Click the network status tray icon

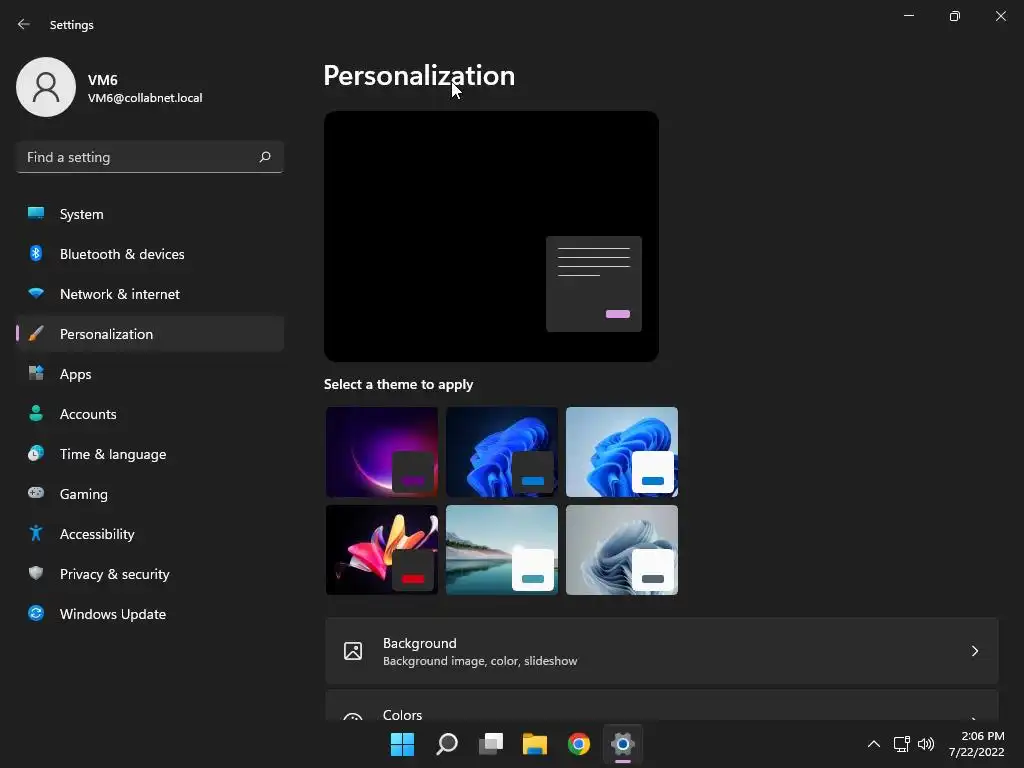point(902,744)
